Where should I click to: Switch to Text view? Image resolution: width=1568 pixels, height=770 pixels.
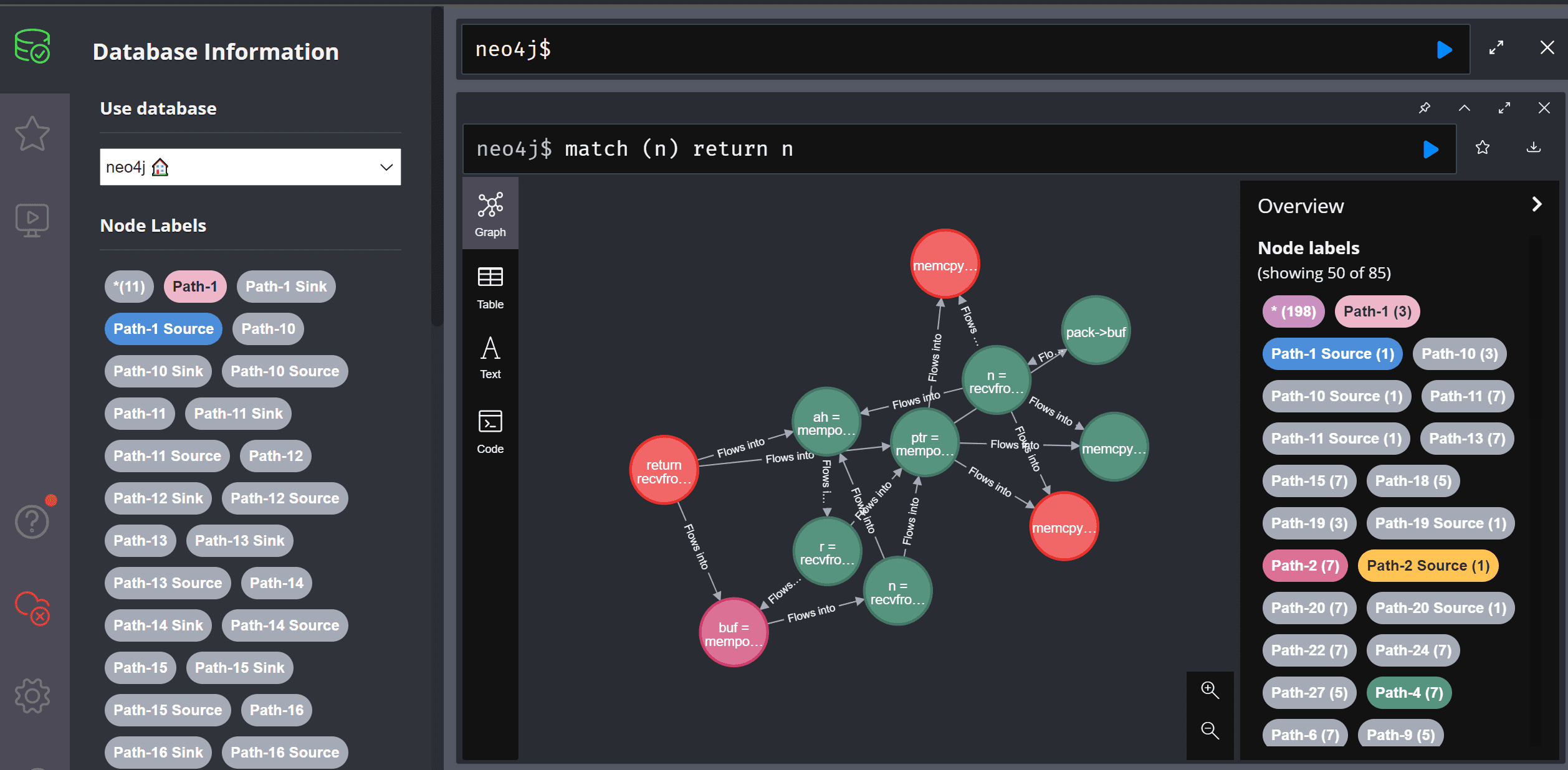point(490,358)
